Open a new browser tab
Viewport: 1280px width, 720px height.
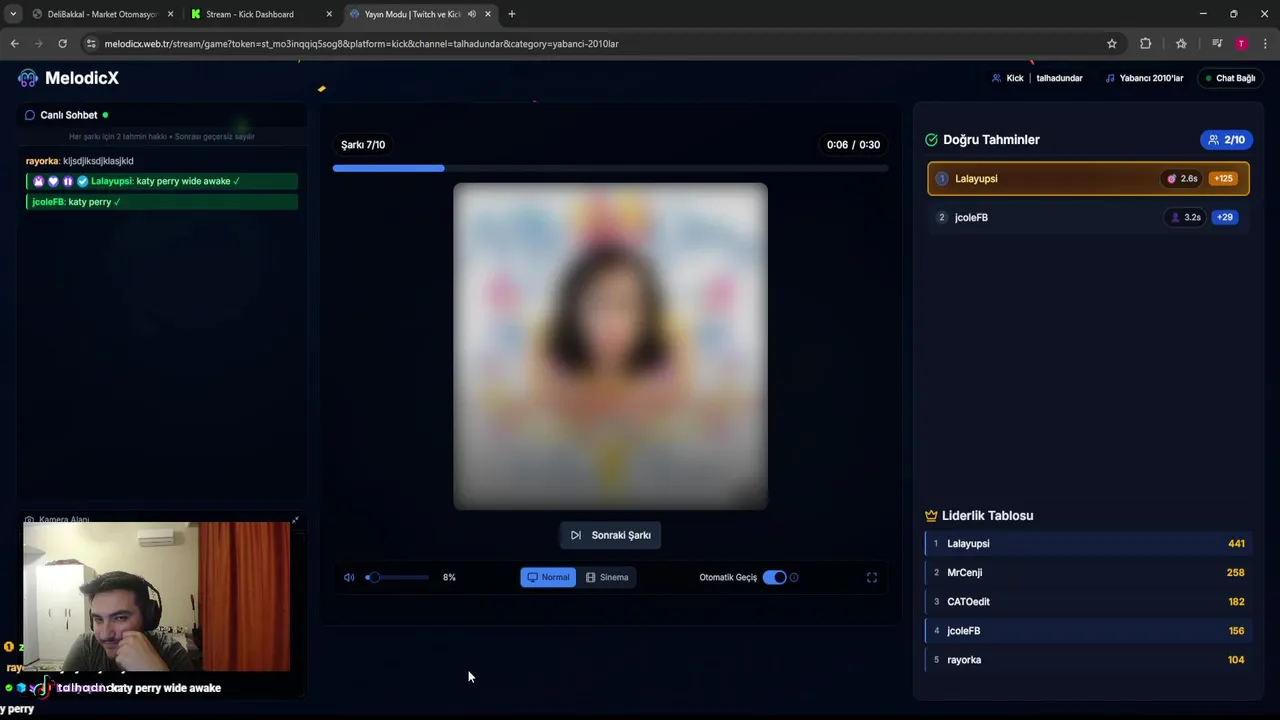pyautogui.click(x=512, y=14)
